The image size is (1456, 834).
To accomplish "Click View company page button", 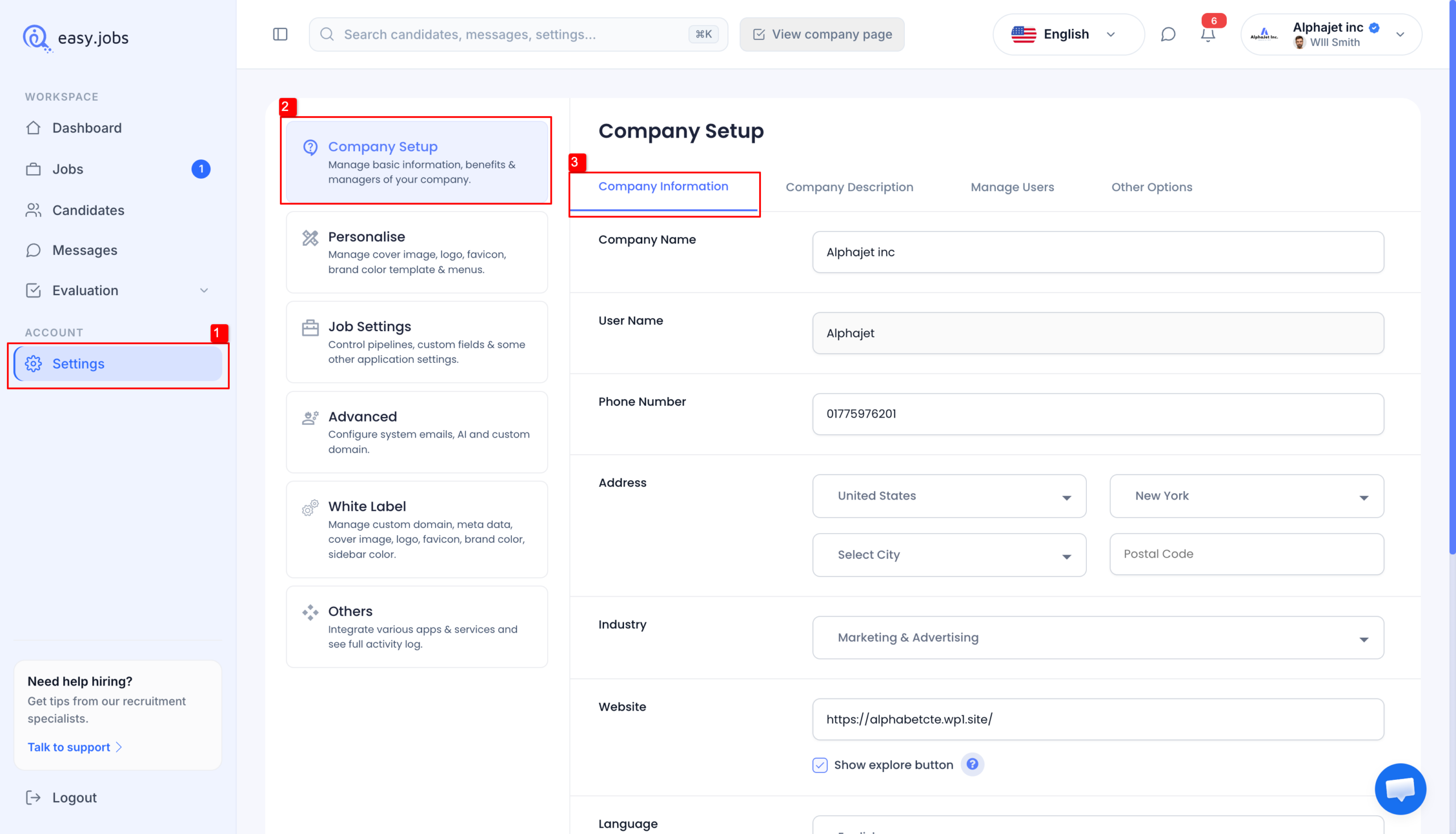I will (x=822, y=34).
